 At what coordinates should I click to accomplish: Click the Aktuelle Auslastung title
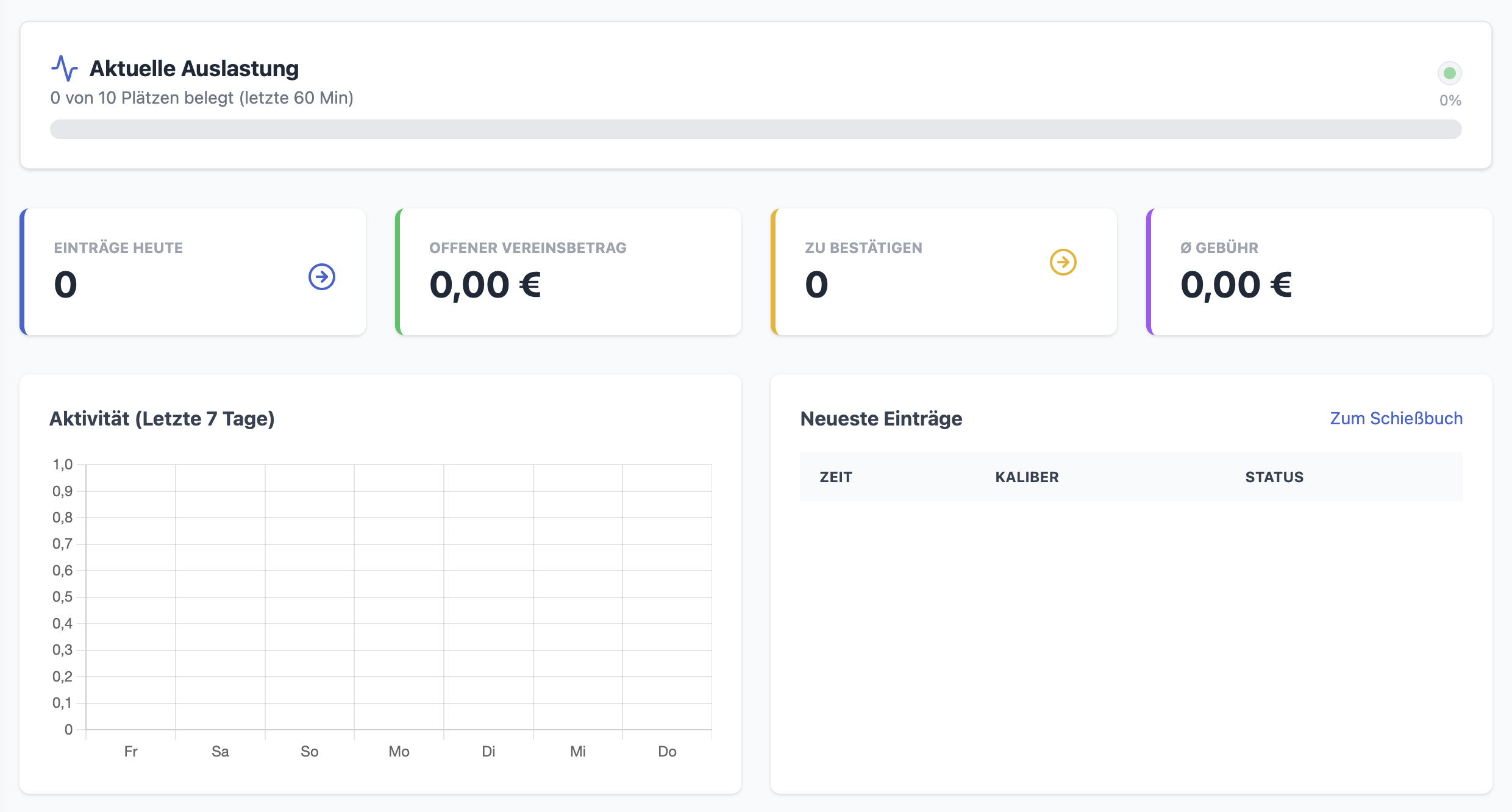click(194, 68)
